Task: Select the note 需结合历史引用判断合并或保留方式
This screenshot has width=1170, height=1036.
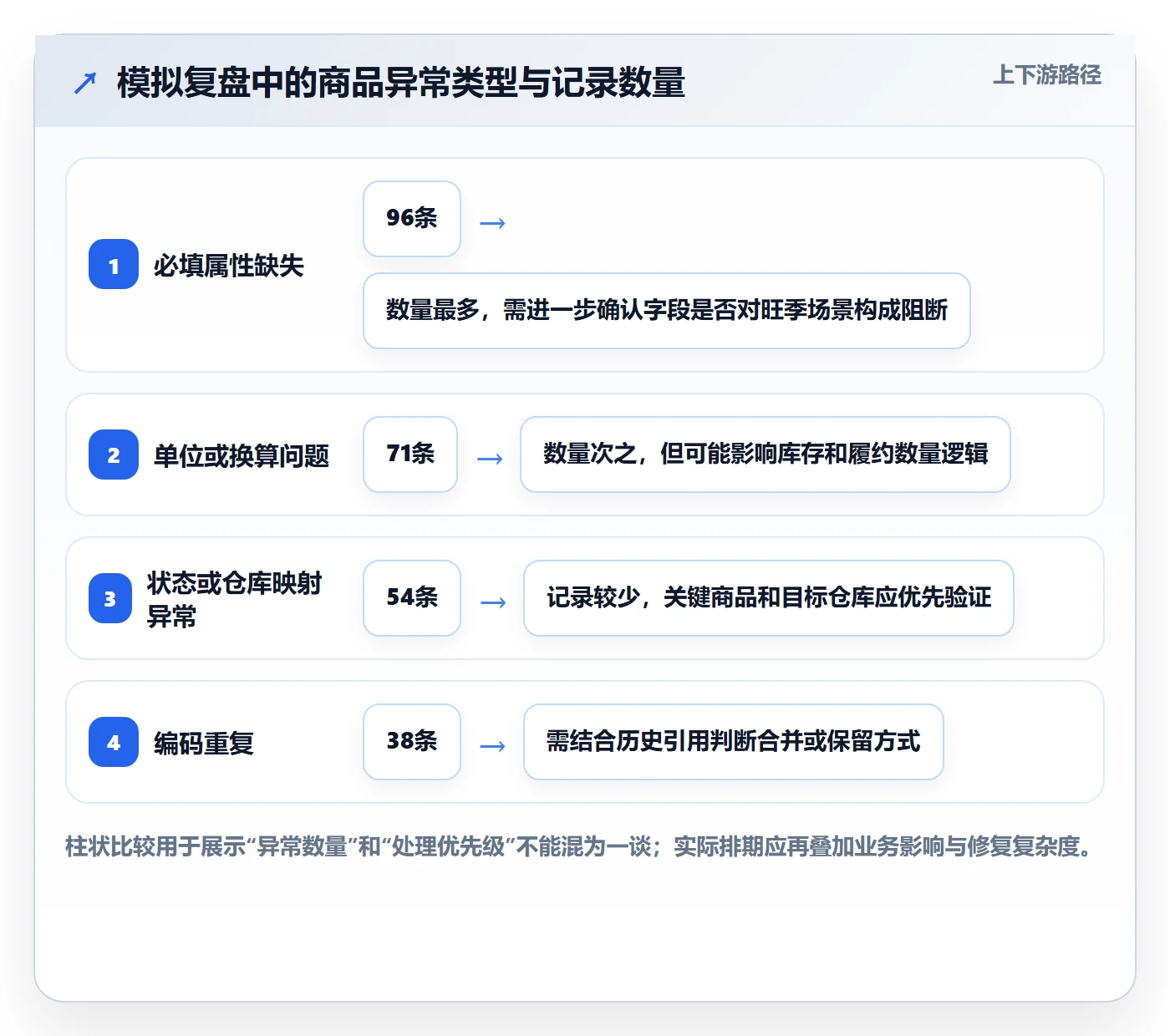Action: pyautogui.click(x=734, y=742)
